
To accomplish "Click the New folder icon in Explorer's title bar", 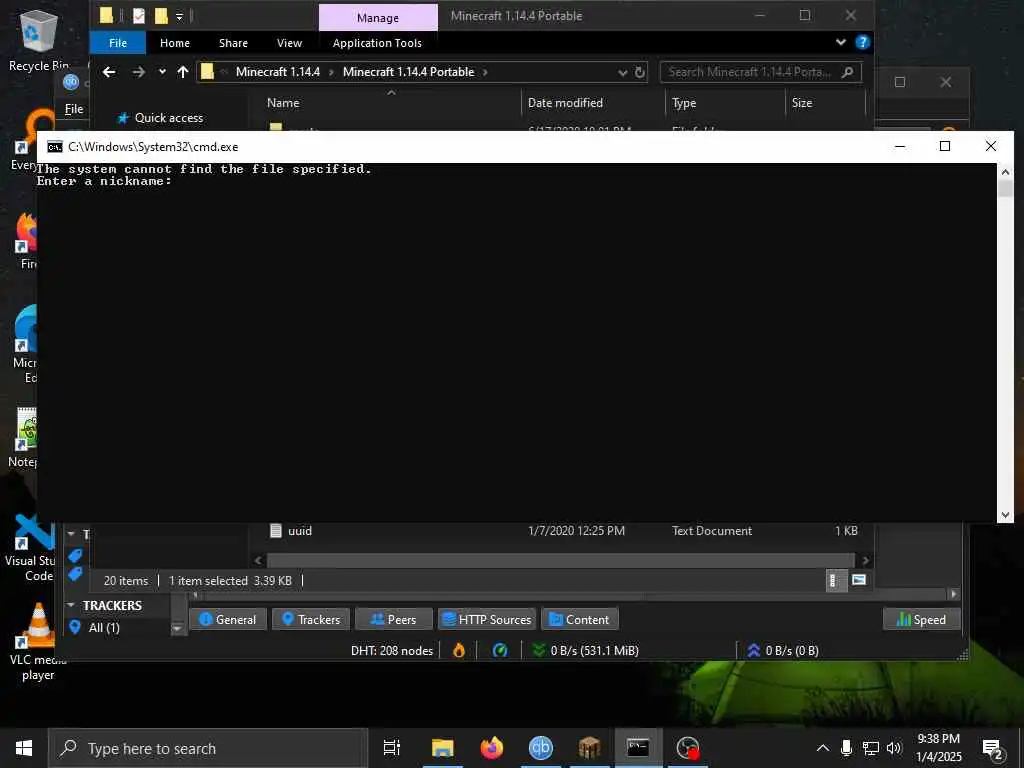I will point(161,16).
